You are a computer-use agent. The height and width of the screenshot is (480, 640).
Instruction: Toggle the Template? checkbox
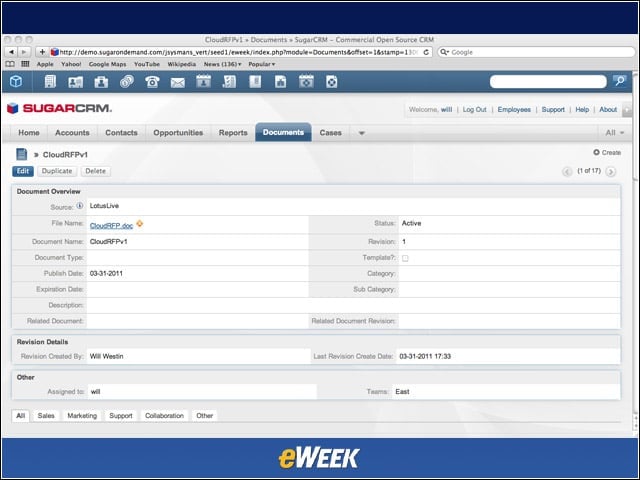[x=405, y=258]
